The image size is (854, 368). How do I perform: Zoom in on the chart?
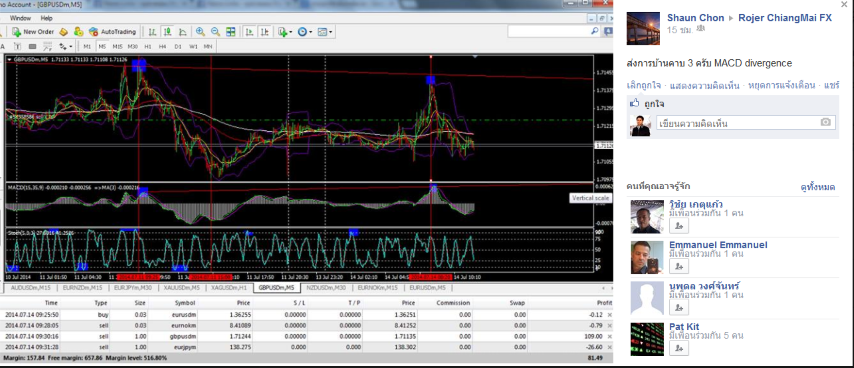pyautogui.click(x=200, y=32)
